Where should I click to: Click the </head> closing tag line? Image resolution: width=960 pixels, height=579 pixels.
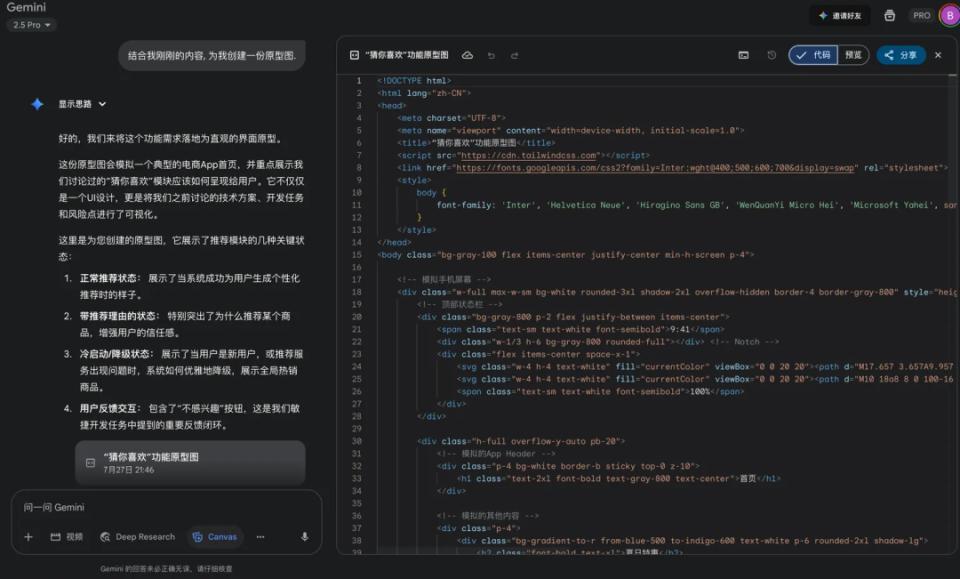(x=394, y=242)
